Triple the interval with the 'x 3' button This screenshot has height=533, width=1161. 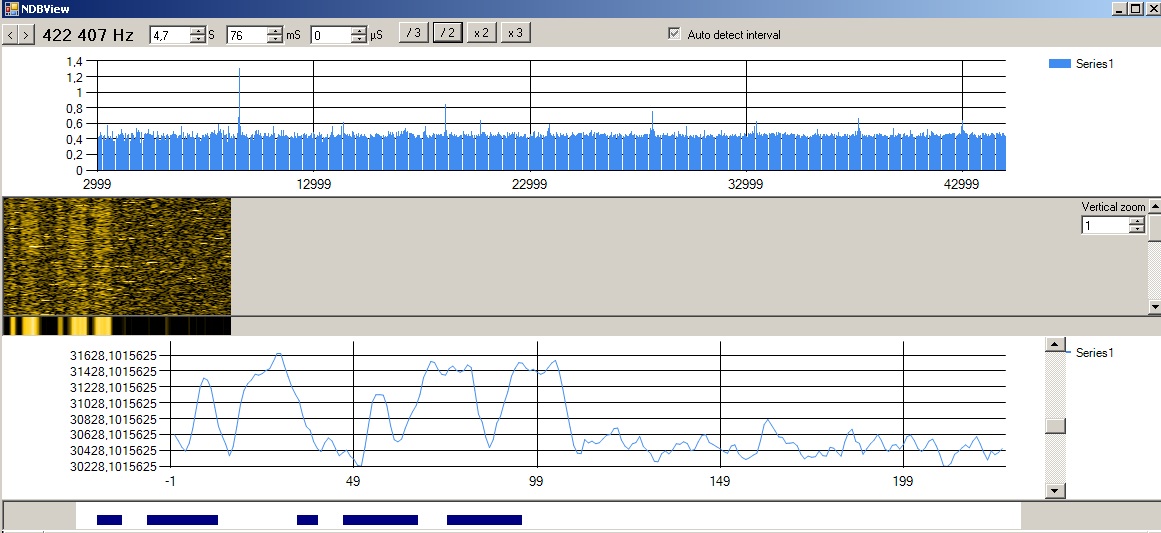point(515,33)
